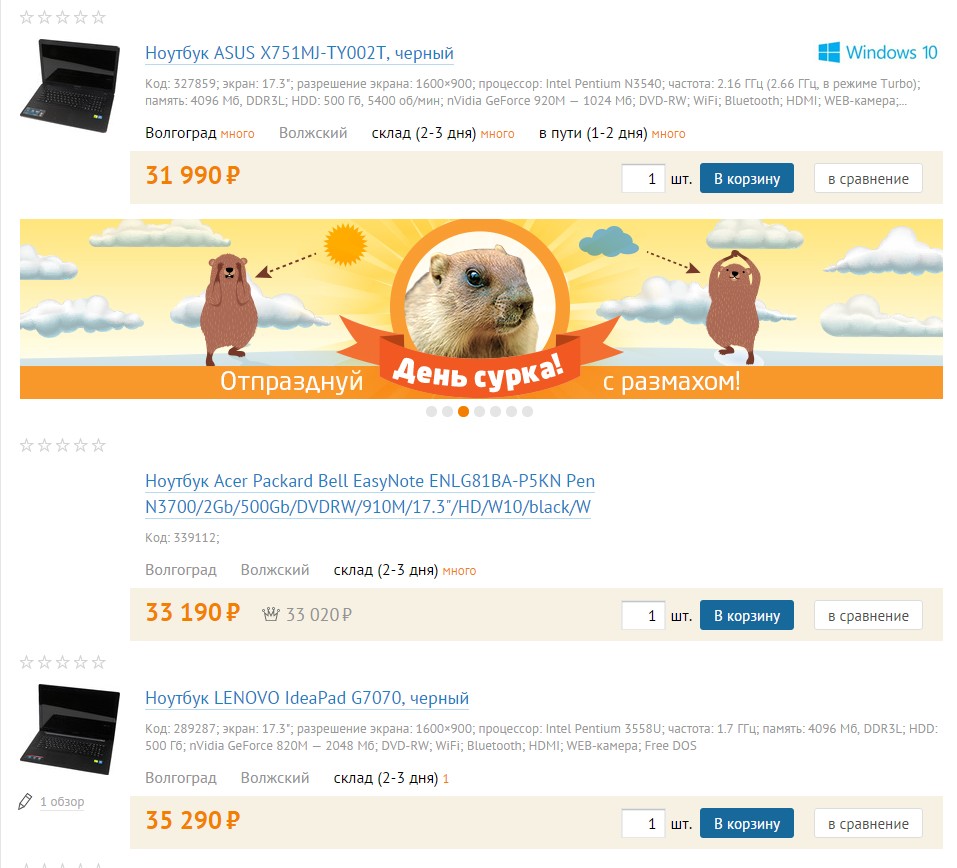Open the ASUS X751MJ laptop thumbnail
The image size is (957, 868).
point(70,85)
